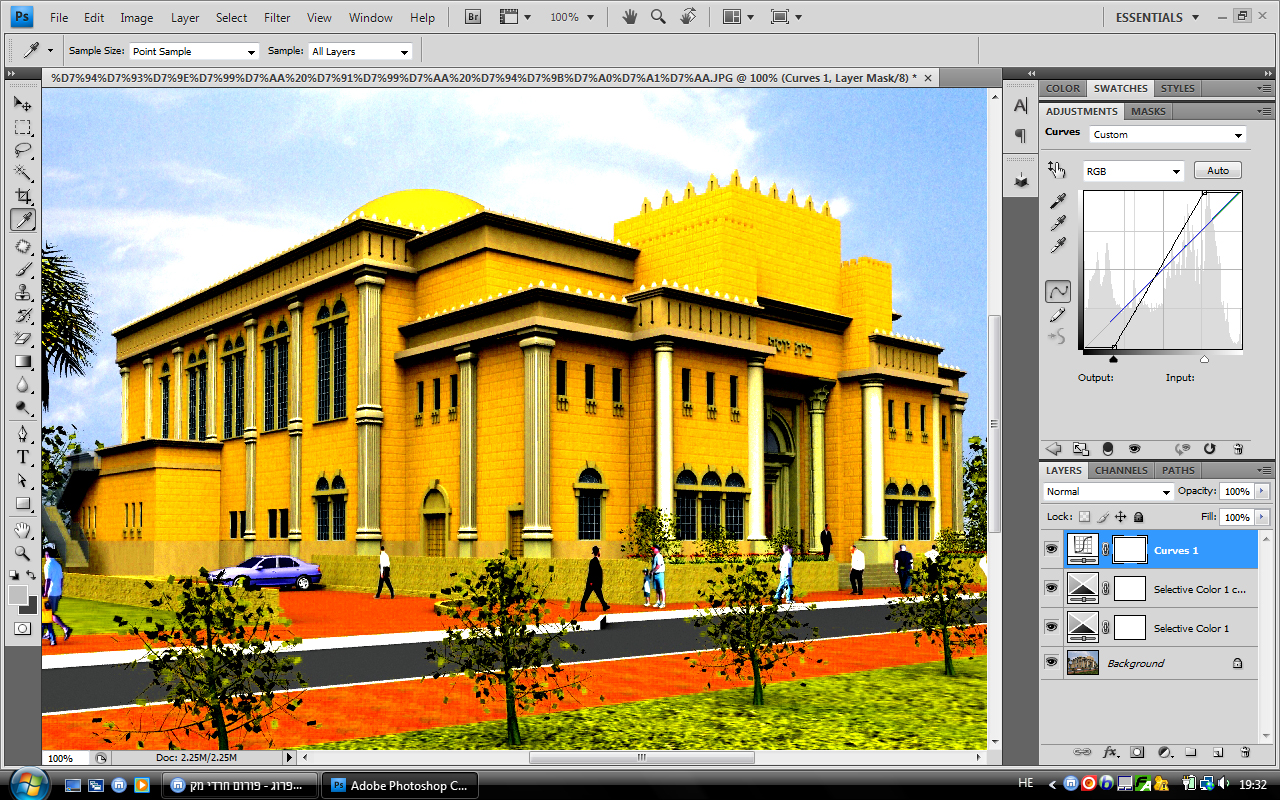Select the Horizontal Type tool
Screen dimensions: 1280x800
pos(23,457)
